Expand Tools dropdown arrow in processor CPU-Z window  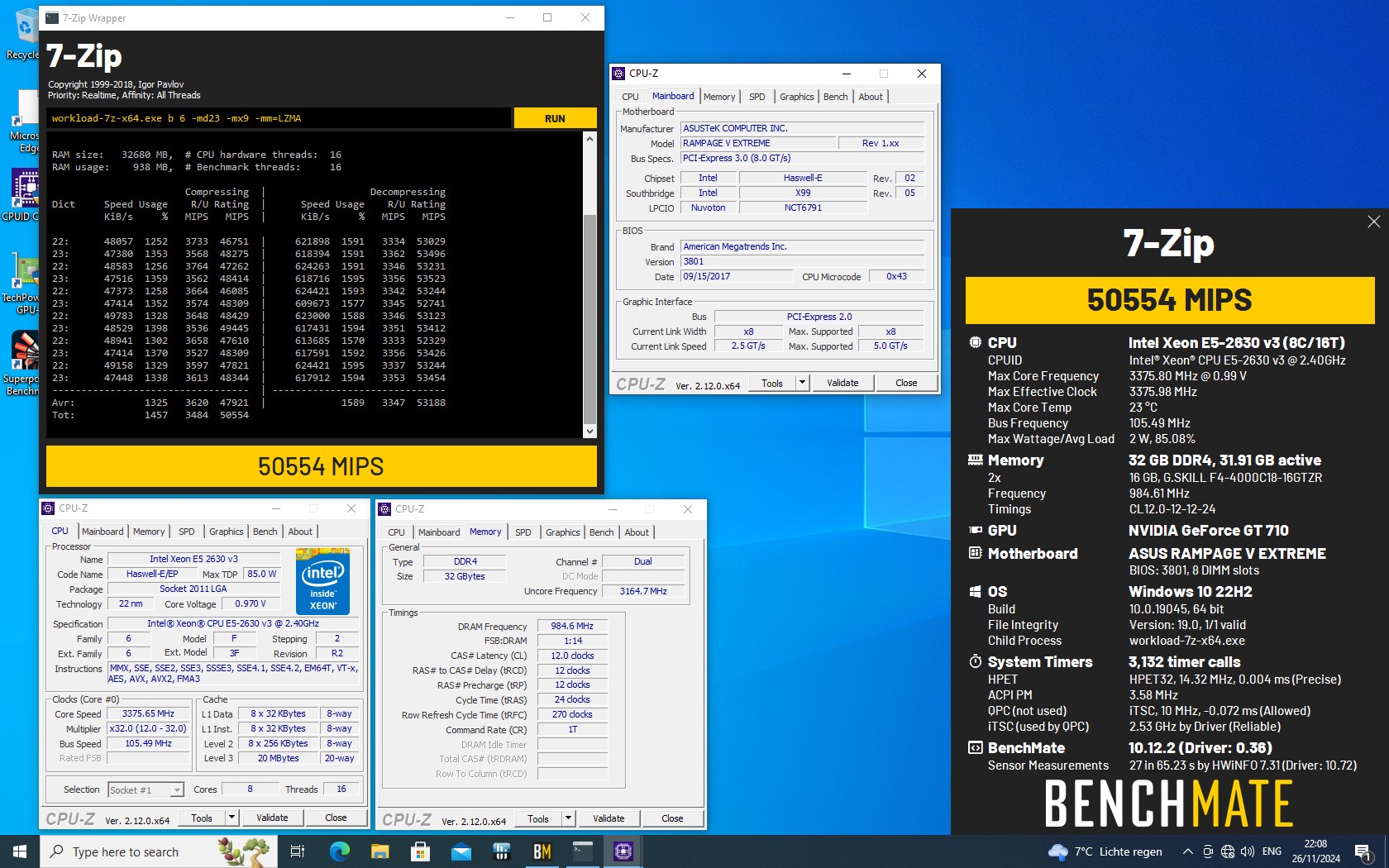(231, 818)
